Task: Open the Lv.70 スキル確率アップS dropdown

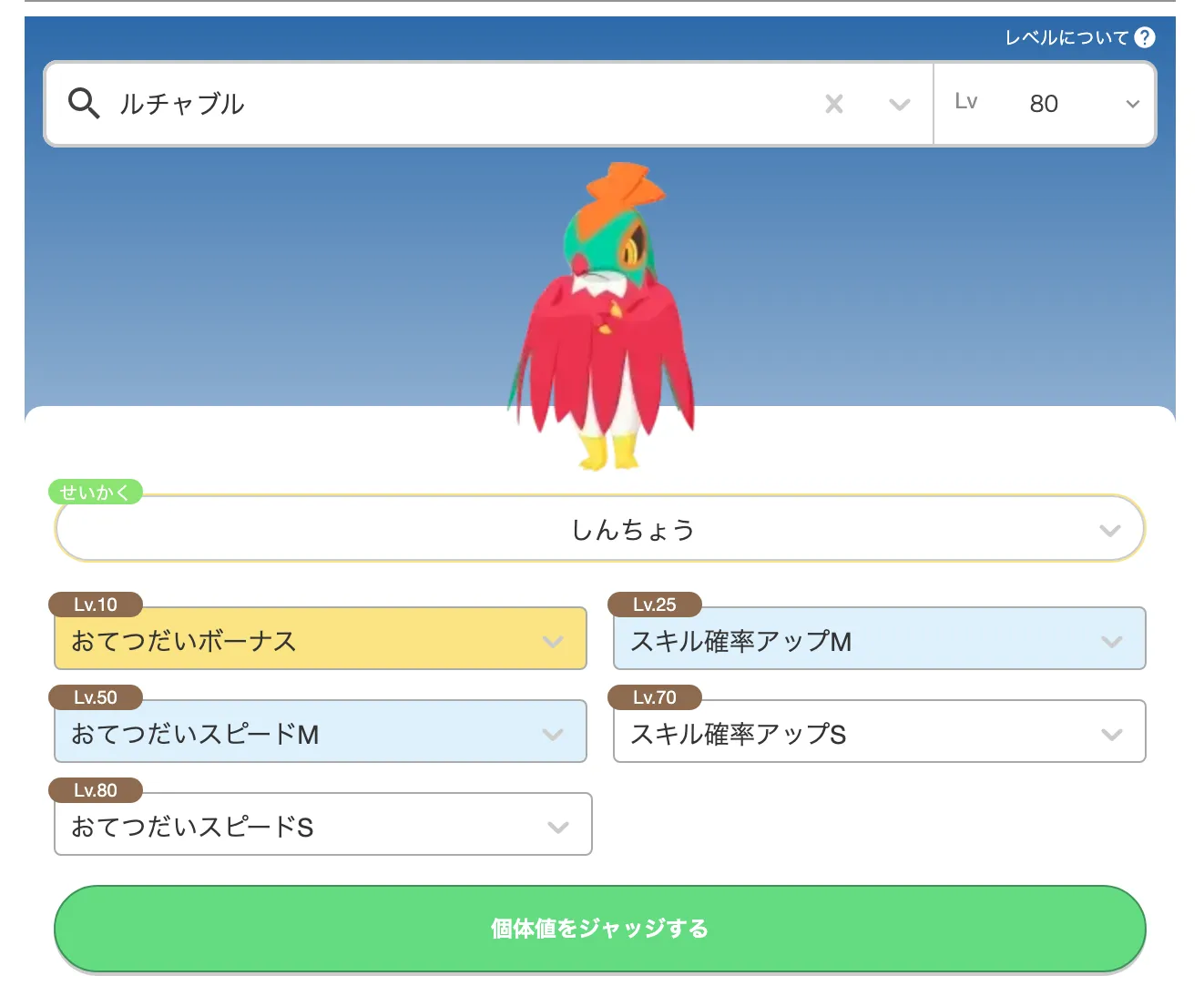Action: 880,732
